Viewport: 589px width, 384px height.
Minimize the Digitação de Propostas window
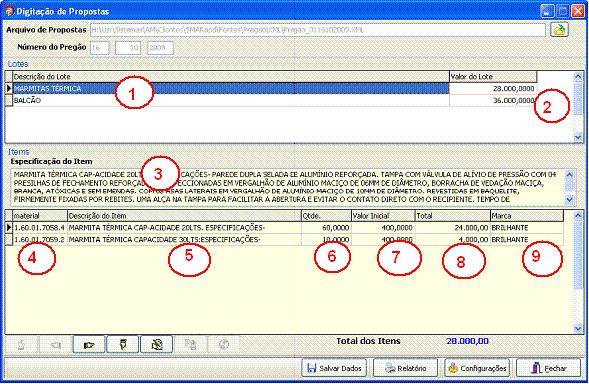(548, 11)
